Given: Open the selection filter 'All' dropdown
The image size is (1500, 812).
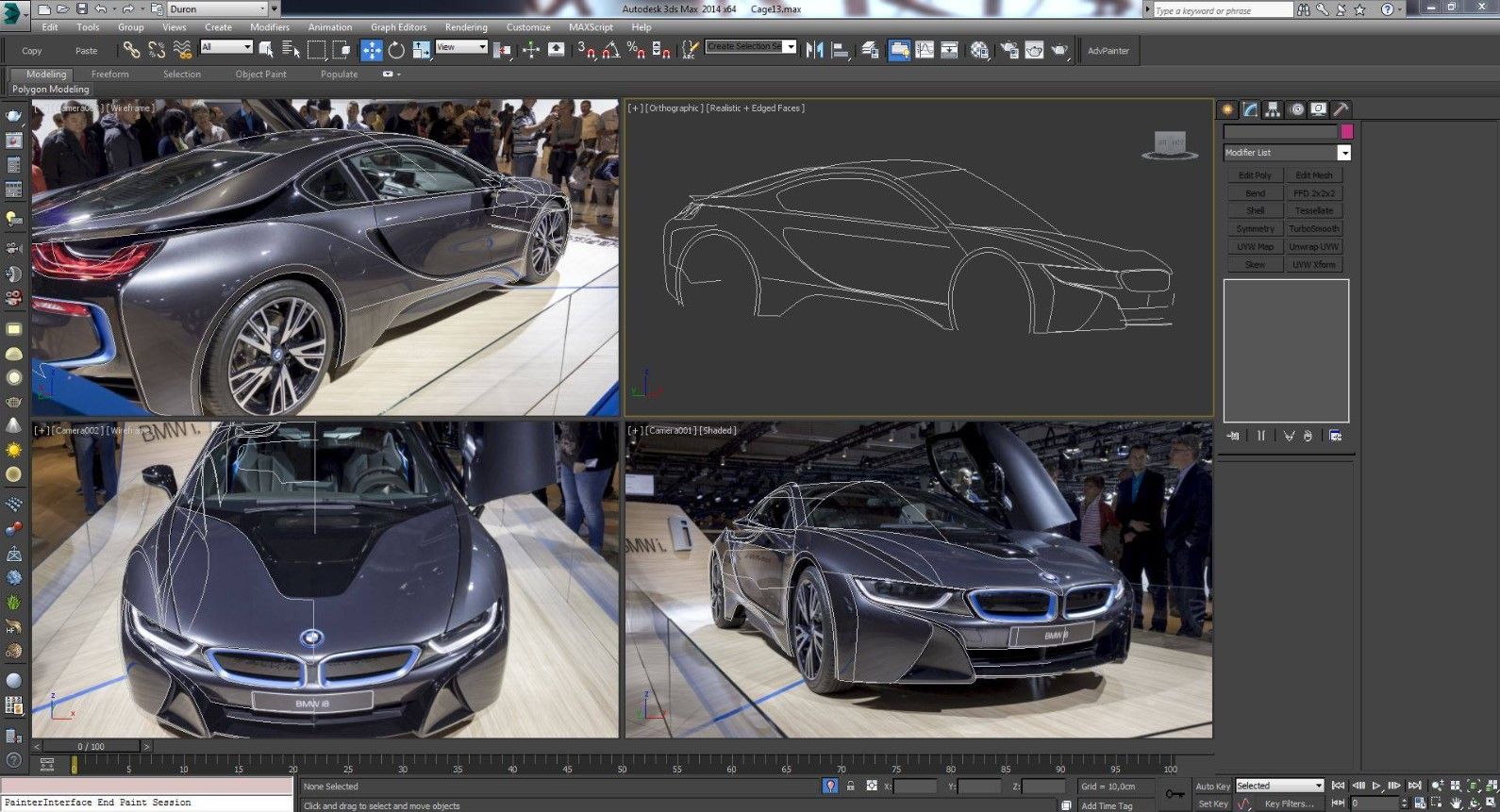Looking at the screenshot, I should pos(226,47).
